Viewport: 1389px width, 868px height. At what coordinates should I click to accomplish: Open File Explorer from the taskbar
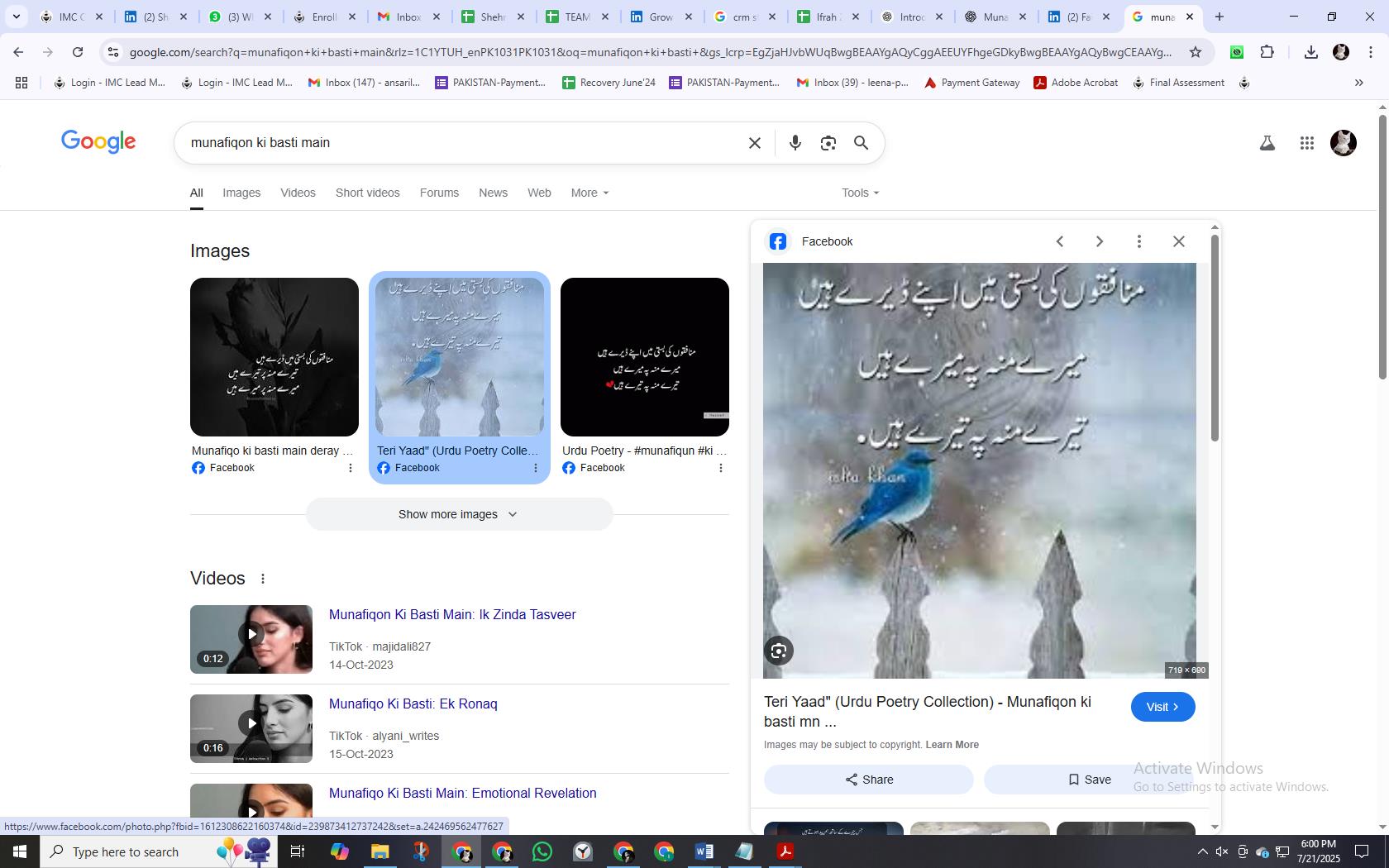click(380, 852)
